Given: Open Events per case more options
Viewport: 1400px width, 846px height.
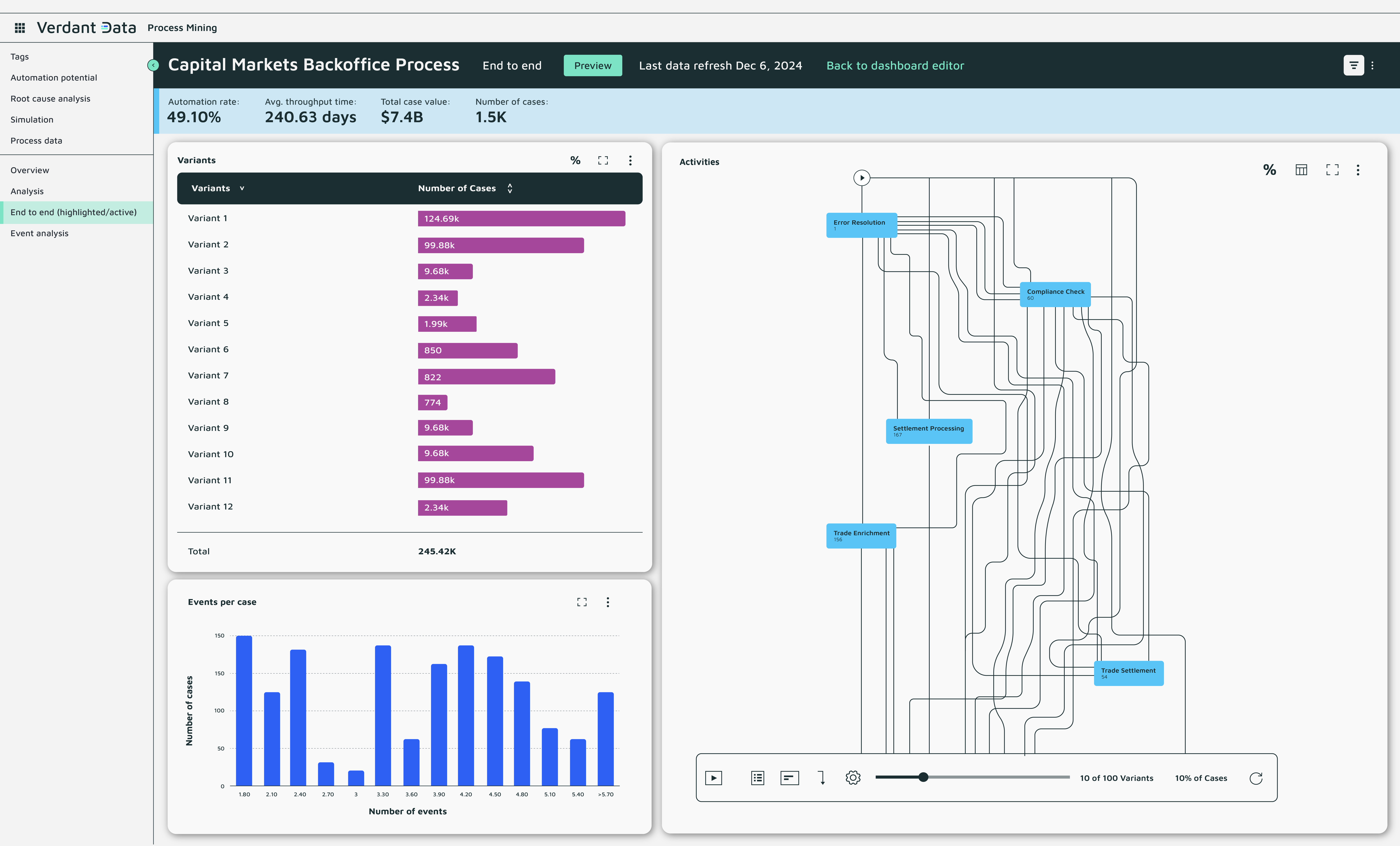Looking at the screenshot, I should click(608, 602).
